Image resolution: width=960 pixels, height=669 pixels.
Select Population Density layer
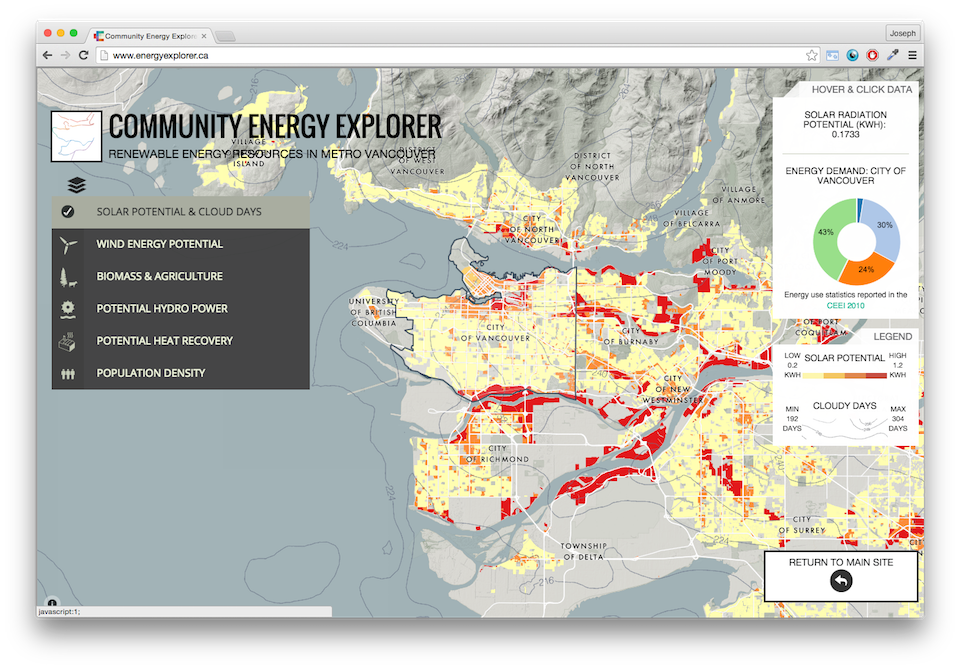(x=181, y=373)
